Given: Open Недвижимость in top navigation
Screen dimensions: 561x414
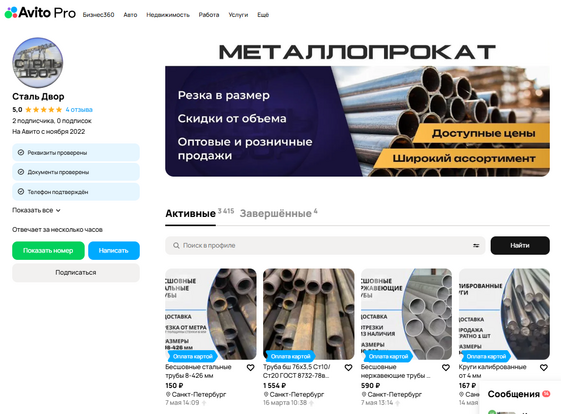Looking at the screenshot, I should click(168, 15).
